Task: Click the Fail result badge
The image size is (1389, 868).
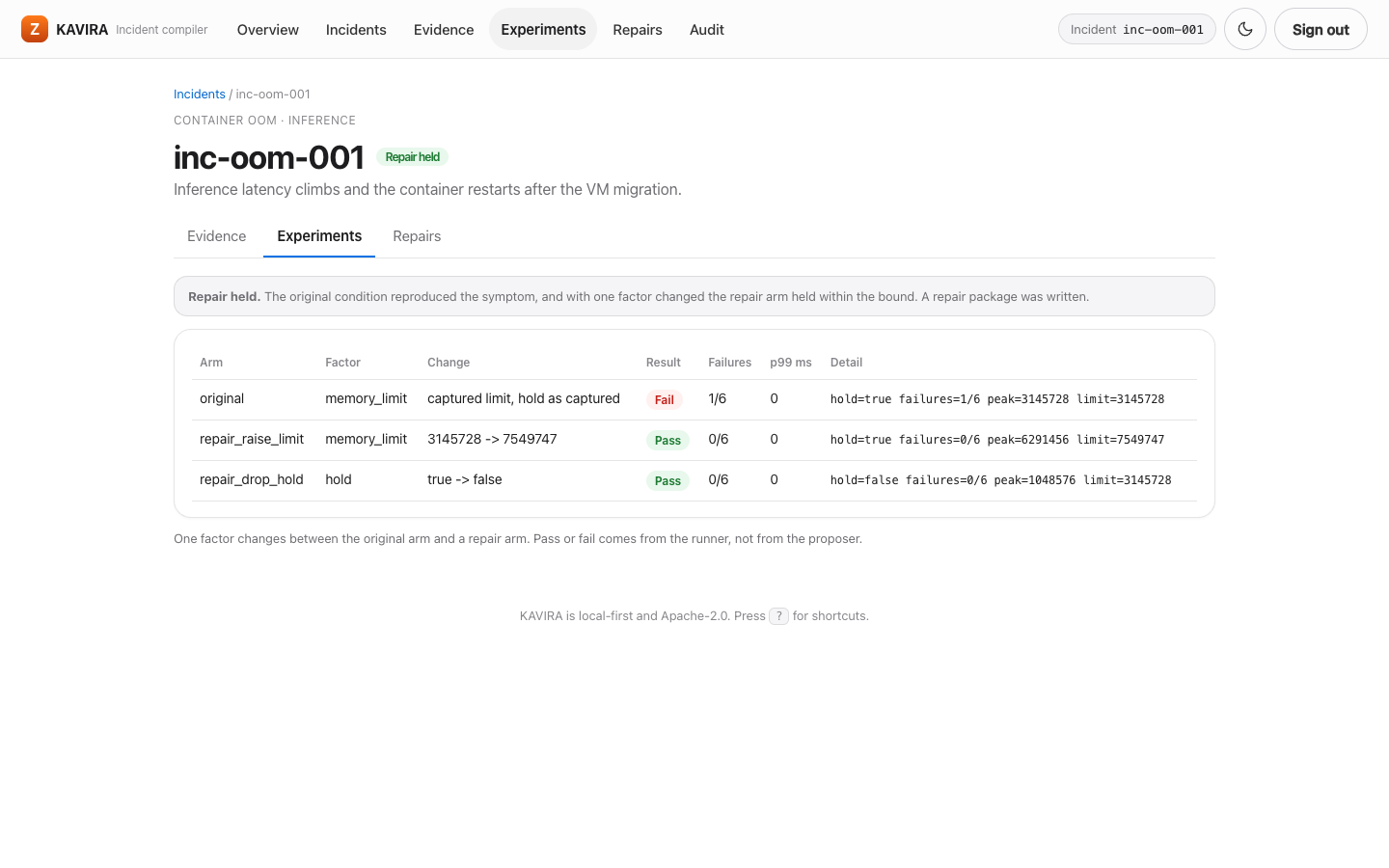Action: [665, 399]
